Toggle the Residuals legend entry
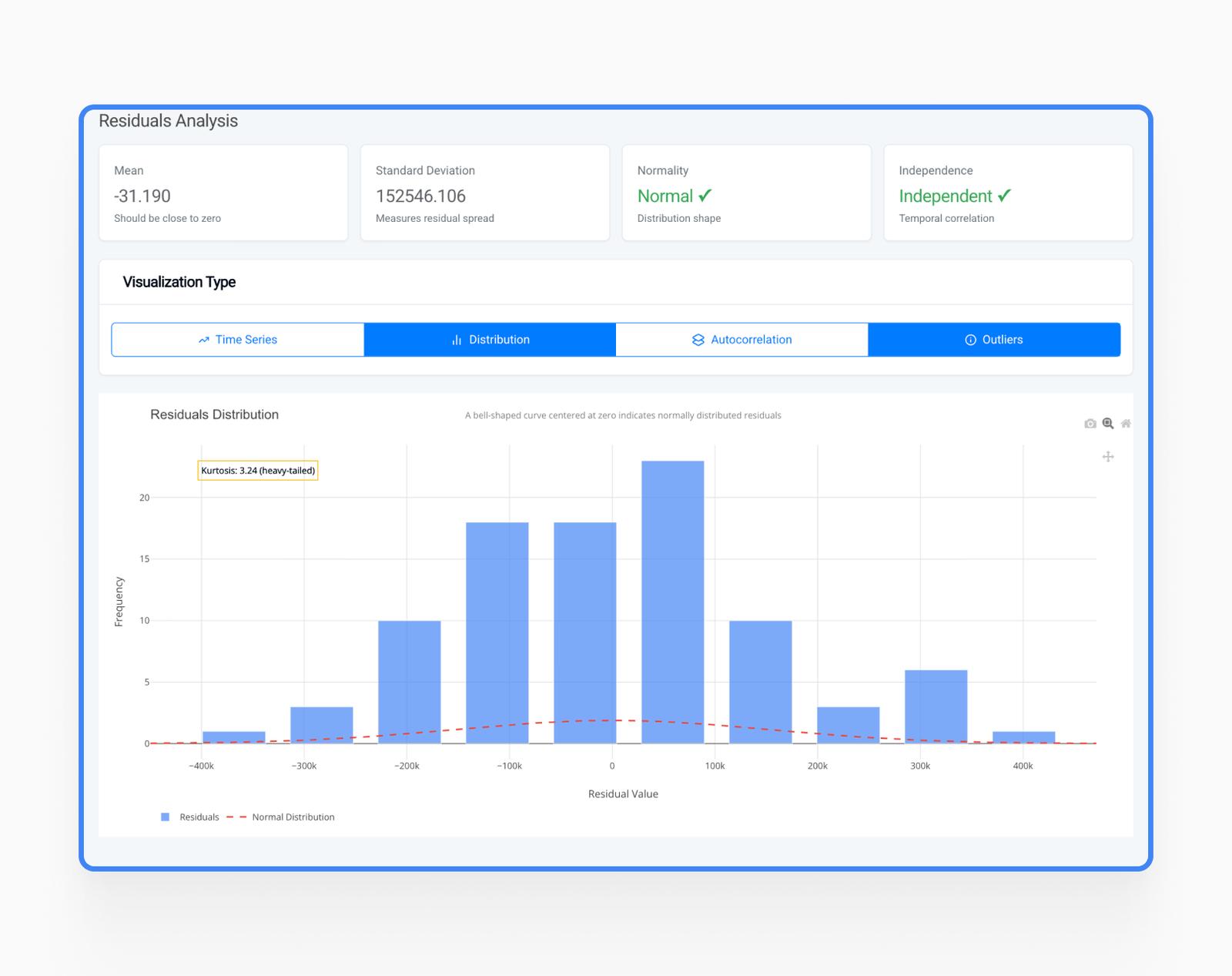 (199, 817)
